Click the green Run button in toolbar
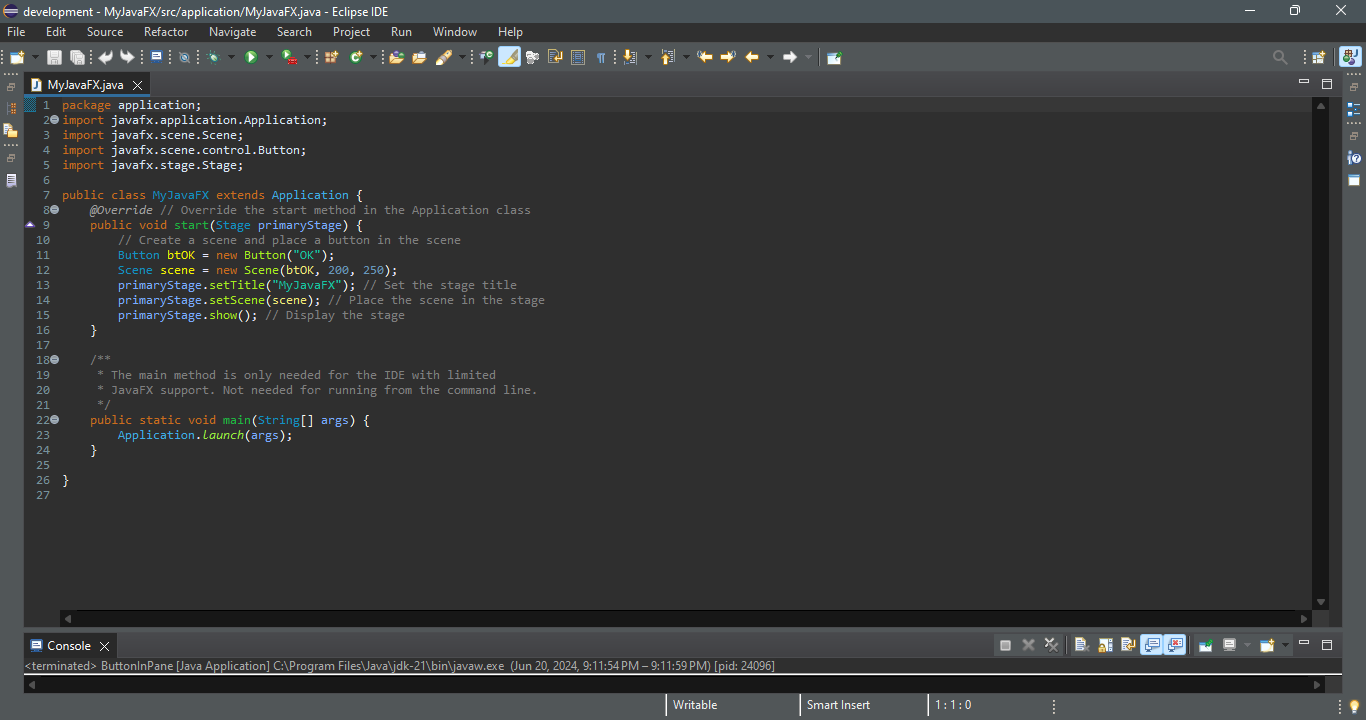Viewport: 1366px width, 720px height. click(x=251, y=57)
